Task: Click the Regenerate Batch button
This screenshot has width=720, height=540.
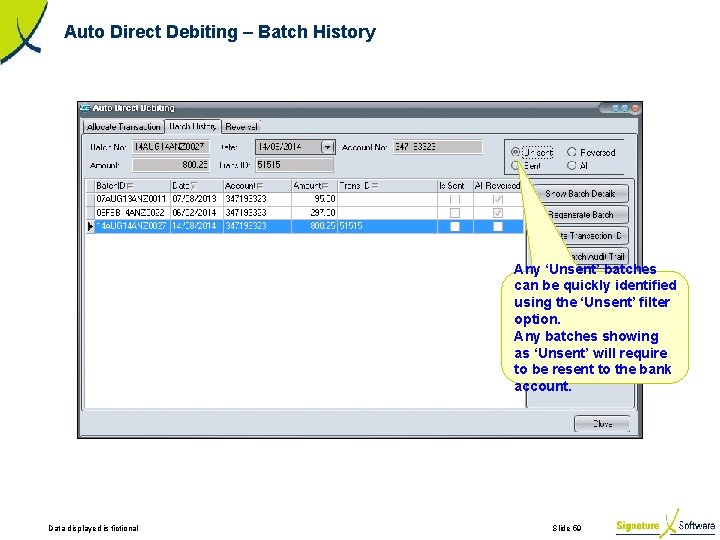Action: [580, 215]
